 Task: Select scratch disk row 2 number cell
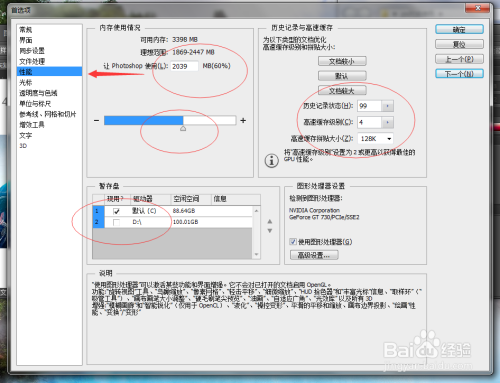point(98,222)
